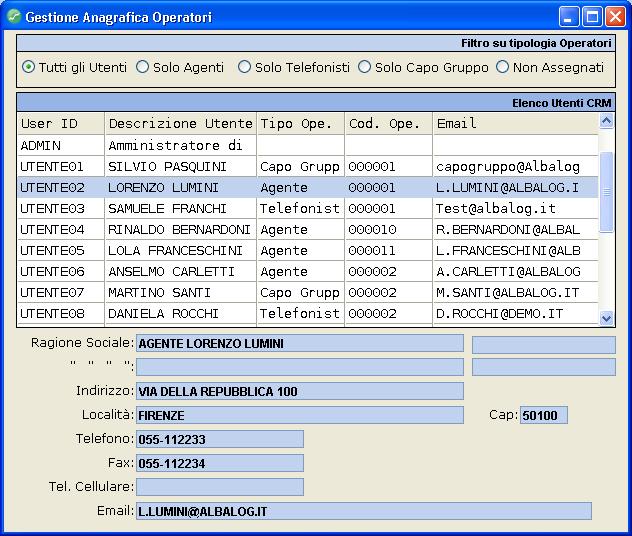Click the MARTINO SANTI cell
Image resolution: width=632 pixels, height=536 pixels.
click(181, 292)
